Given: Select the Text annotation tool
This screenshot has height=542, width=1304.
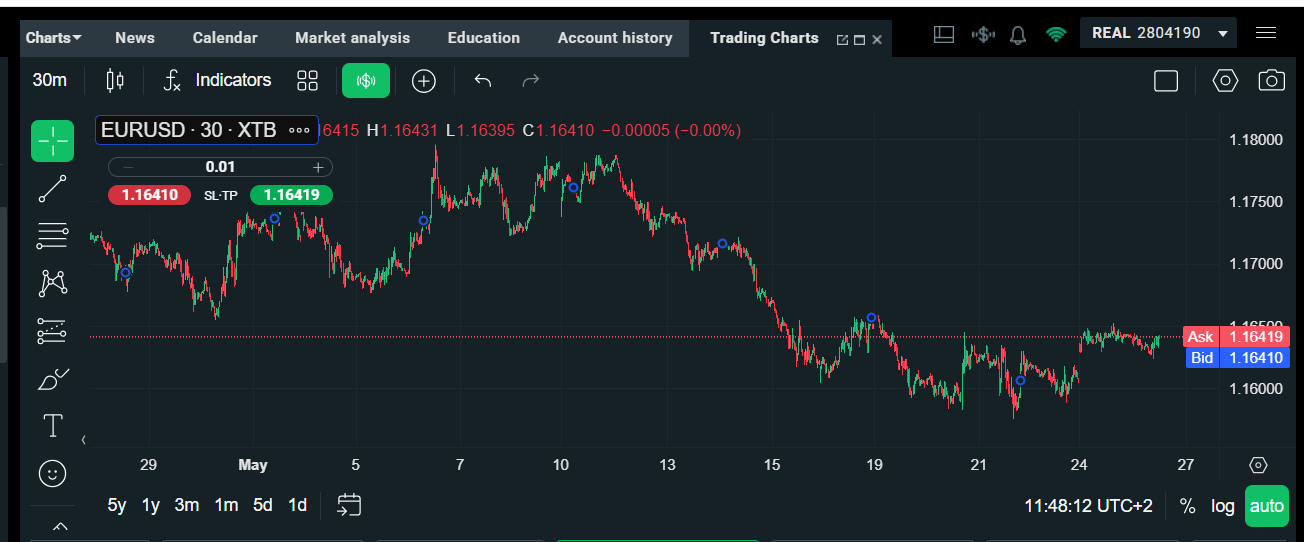Looking at the screenshot, I should (x=52, y=426).
